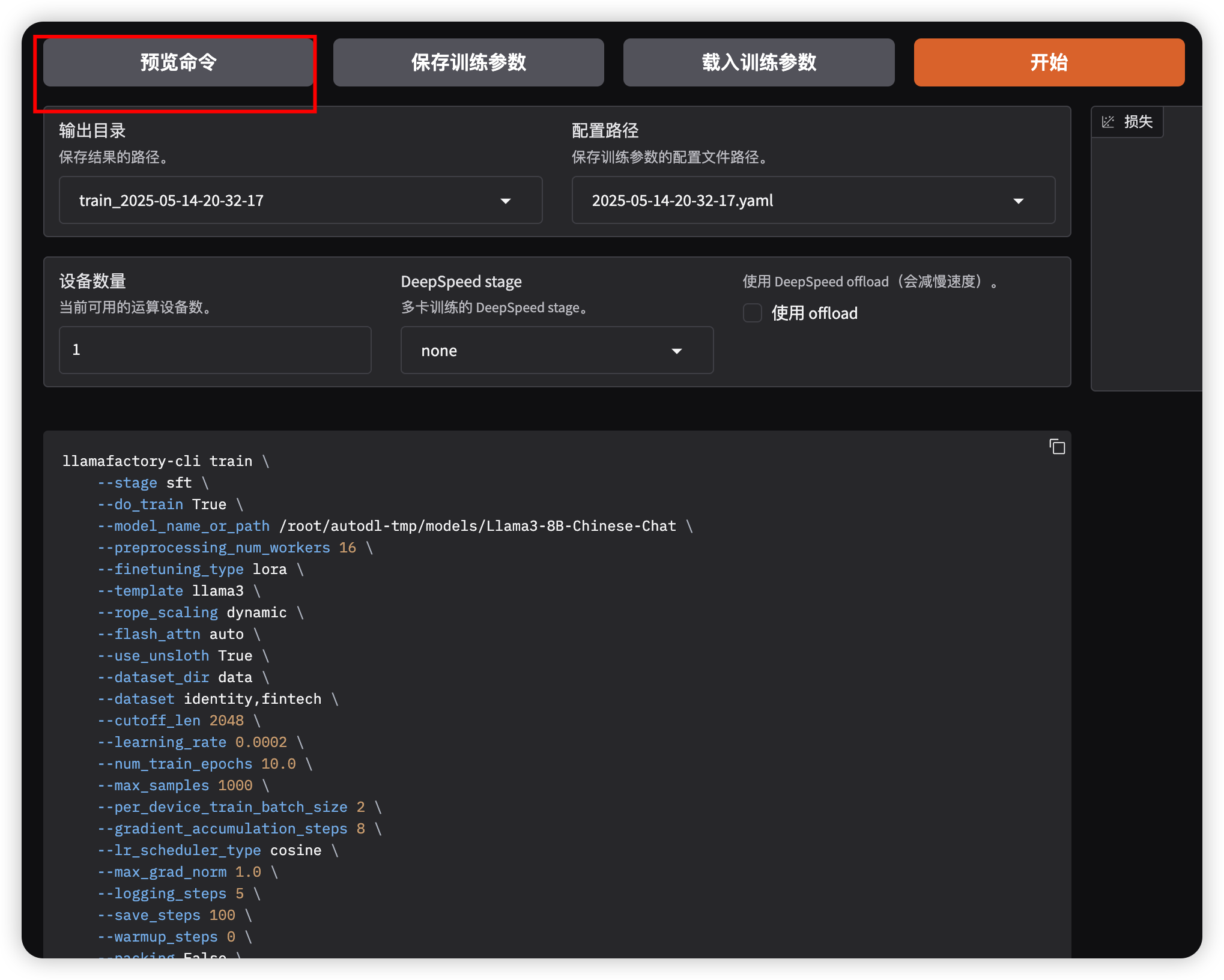Expand the 输出目录 dropdown arrow
Image resolution: width=1224 pixels, height=980 pixels.
point(506,201)
